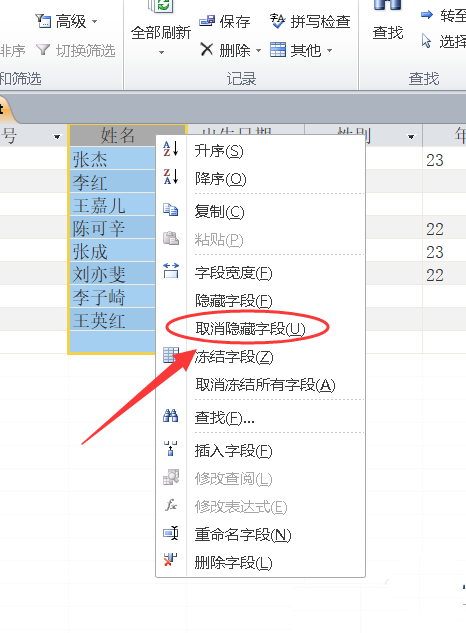Choose 复制(C) in the context menu
Viewport: 466px width, 633px height.
coord(219,212)
